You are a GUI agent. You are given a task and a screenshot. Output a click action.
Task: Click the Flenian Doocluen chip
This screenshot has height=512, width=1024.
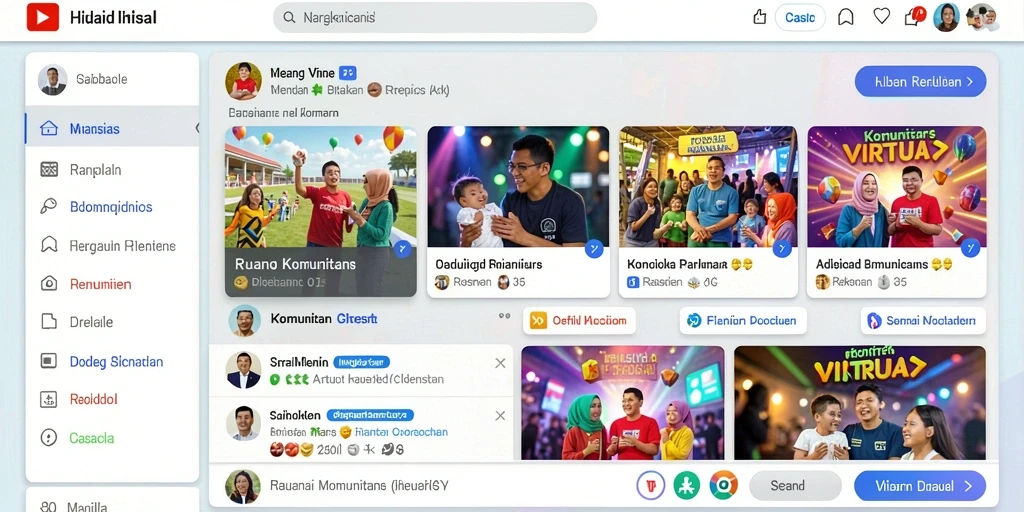(x=743, y=321)
